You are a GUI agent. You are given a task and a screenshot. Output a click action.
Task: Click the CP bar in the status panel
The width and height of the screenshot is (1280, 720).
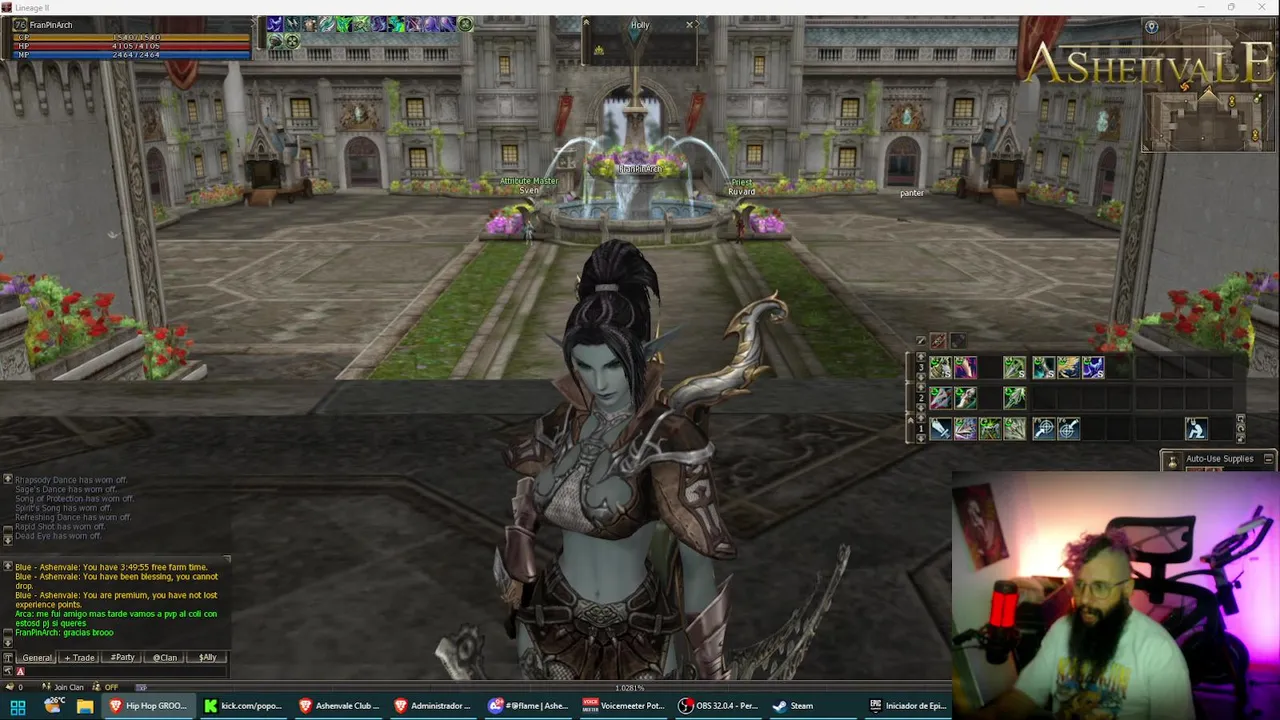(x=130, y=37)
